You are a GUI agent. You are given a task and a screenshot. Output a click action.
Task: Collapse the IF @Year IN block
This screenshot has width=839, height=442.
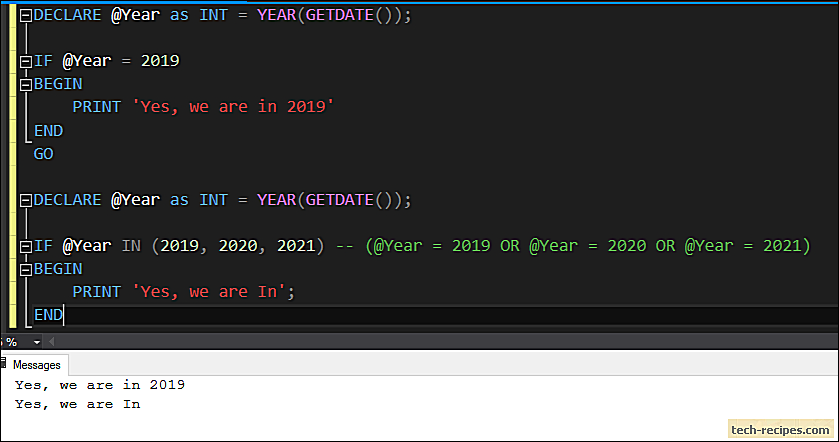25,247
